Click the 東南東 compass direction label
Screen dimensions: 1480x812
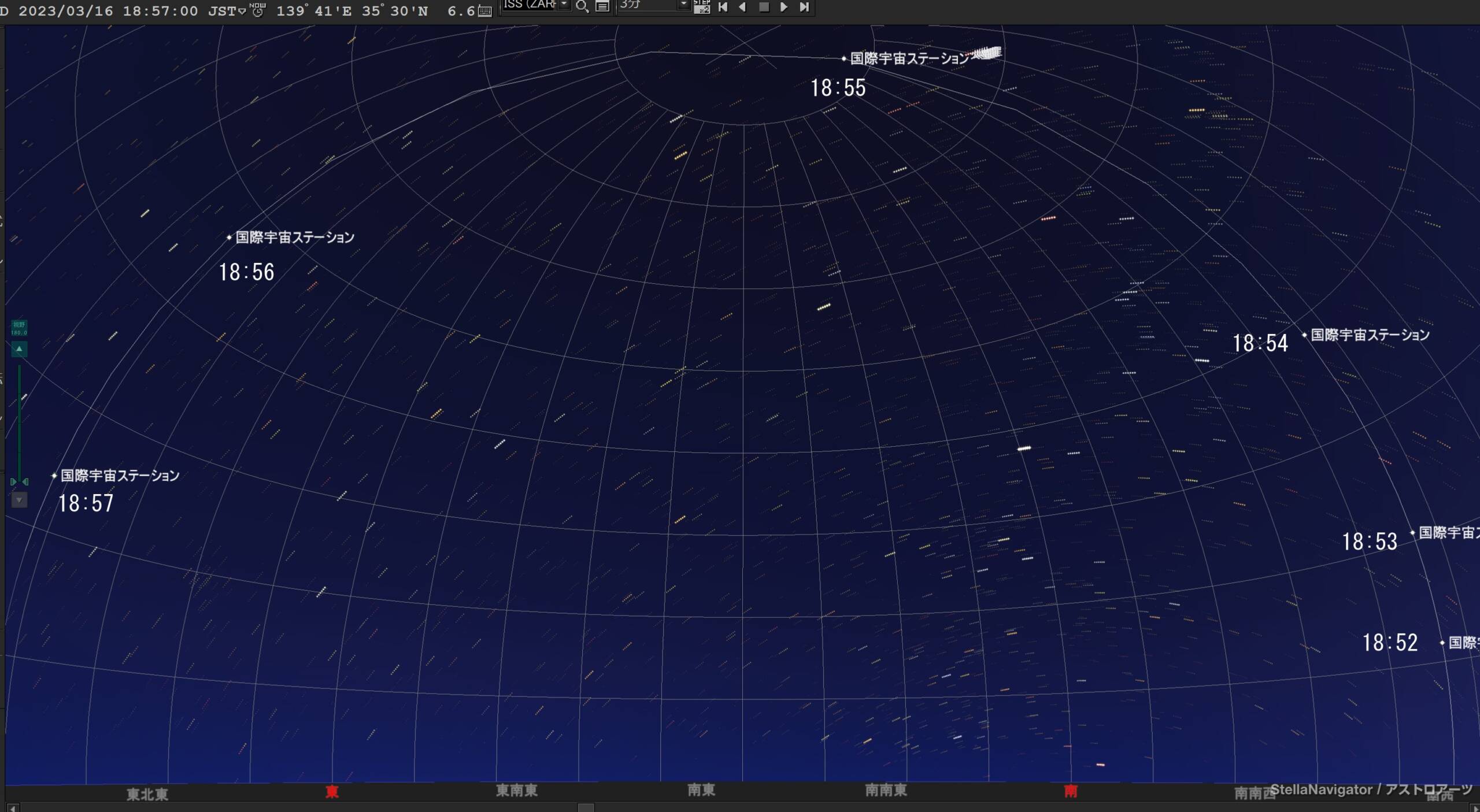[x=517, y=791]
